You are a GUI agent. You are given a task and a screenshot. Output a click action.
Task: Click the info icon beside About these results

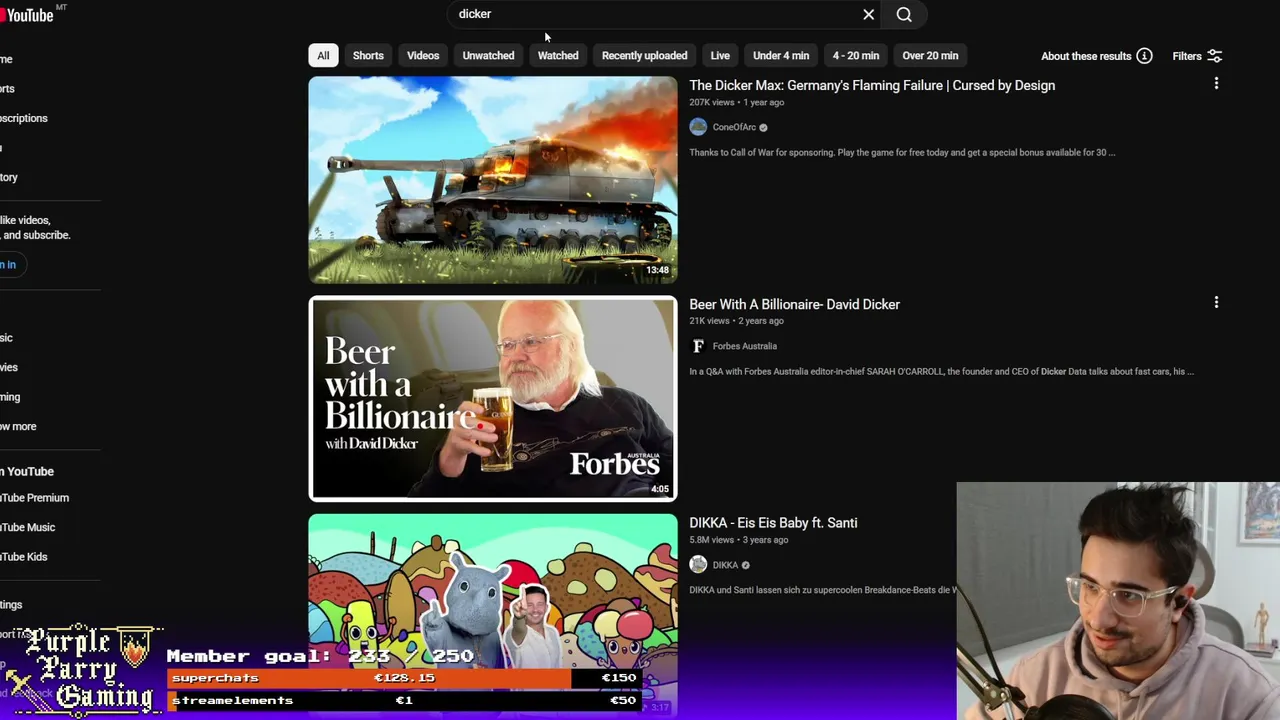1144,56
